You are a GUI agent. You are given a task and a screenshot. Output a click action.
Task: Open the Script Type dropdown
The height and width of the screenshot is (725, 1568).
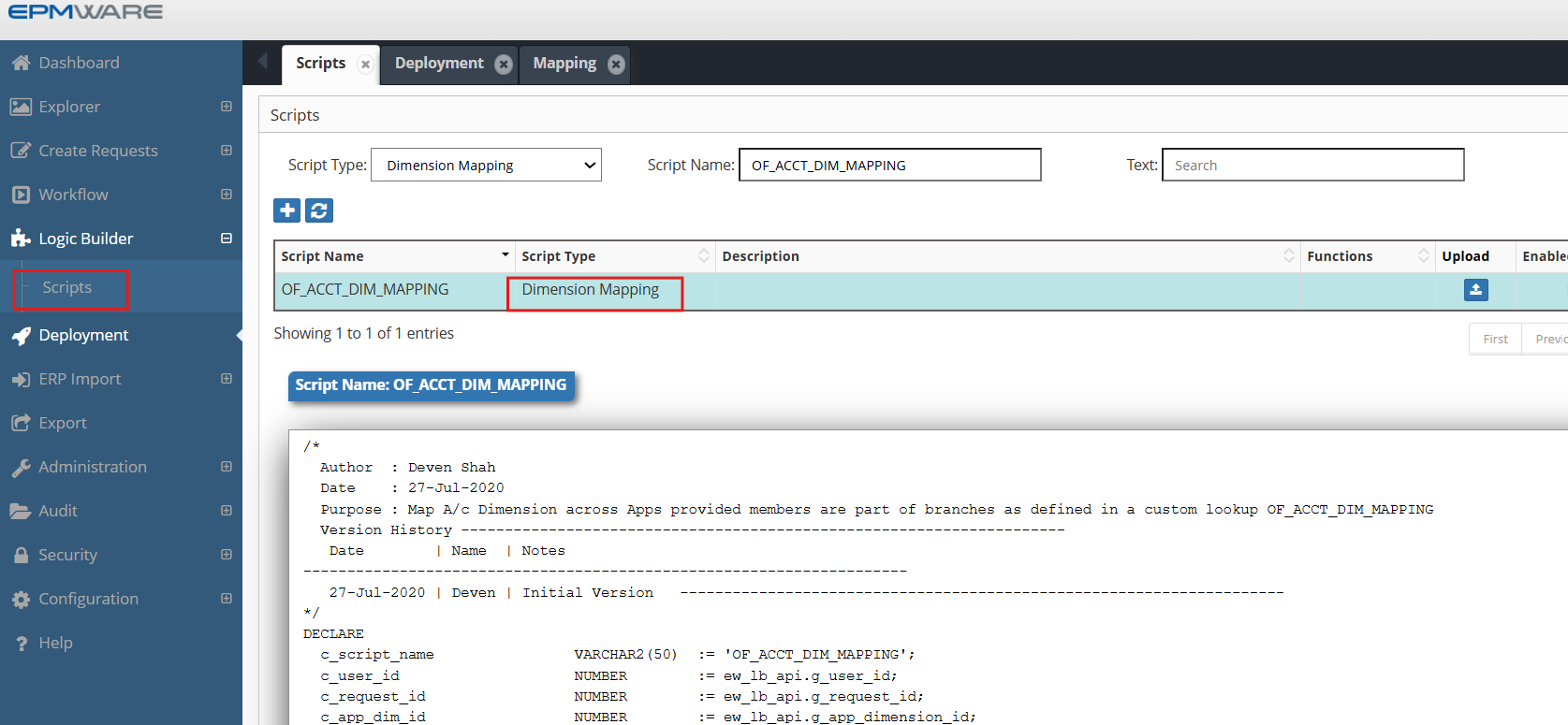pos(486,166)
